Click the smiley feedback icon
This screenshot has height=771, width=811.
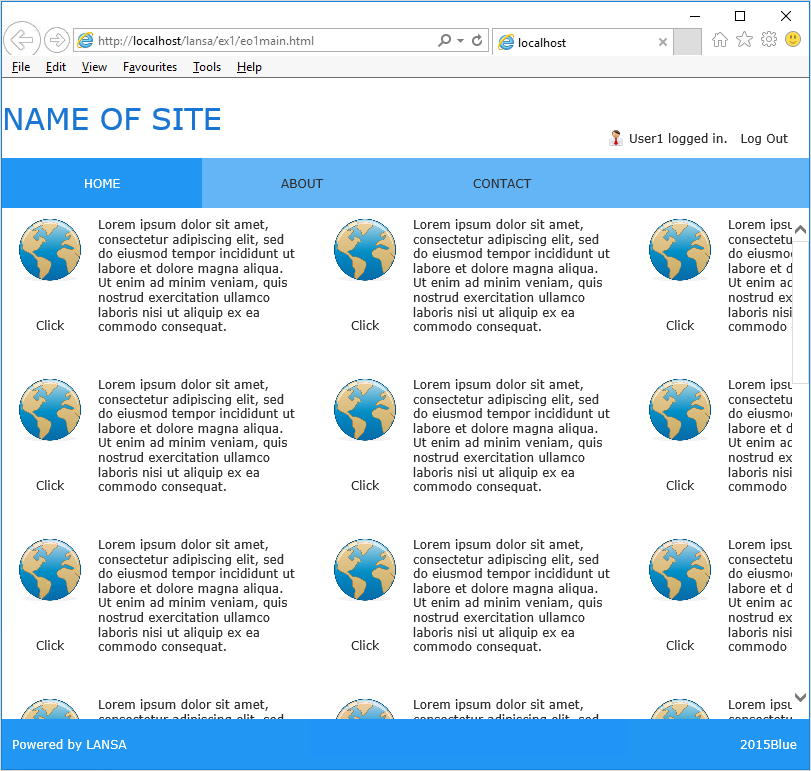coord(793,39)
